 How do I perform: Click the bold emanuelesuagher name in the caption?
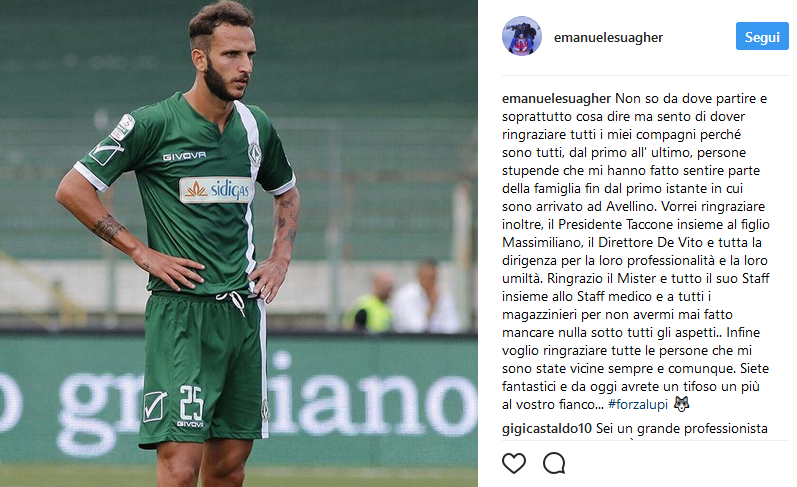pyautogui.click(x=556, y=99)
